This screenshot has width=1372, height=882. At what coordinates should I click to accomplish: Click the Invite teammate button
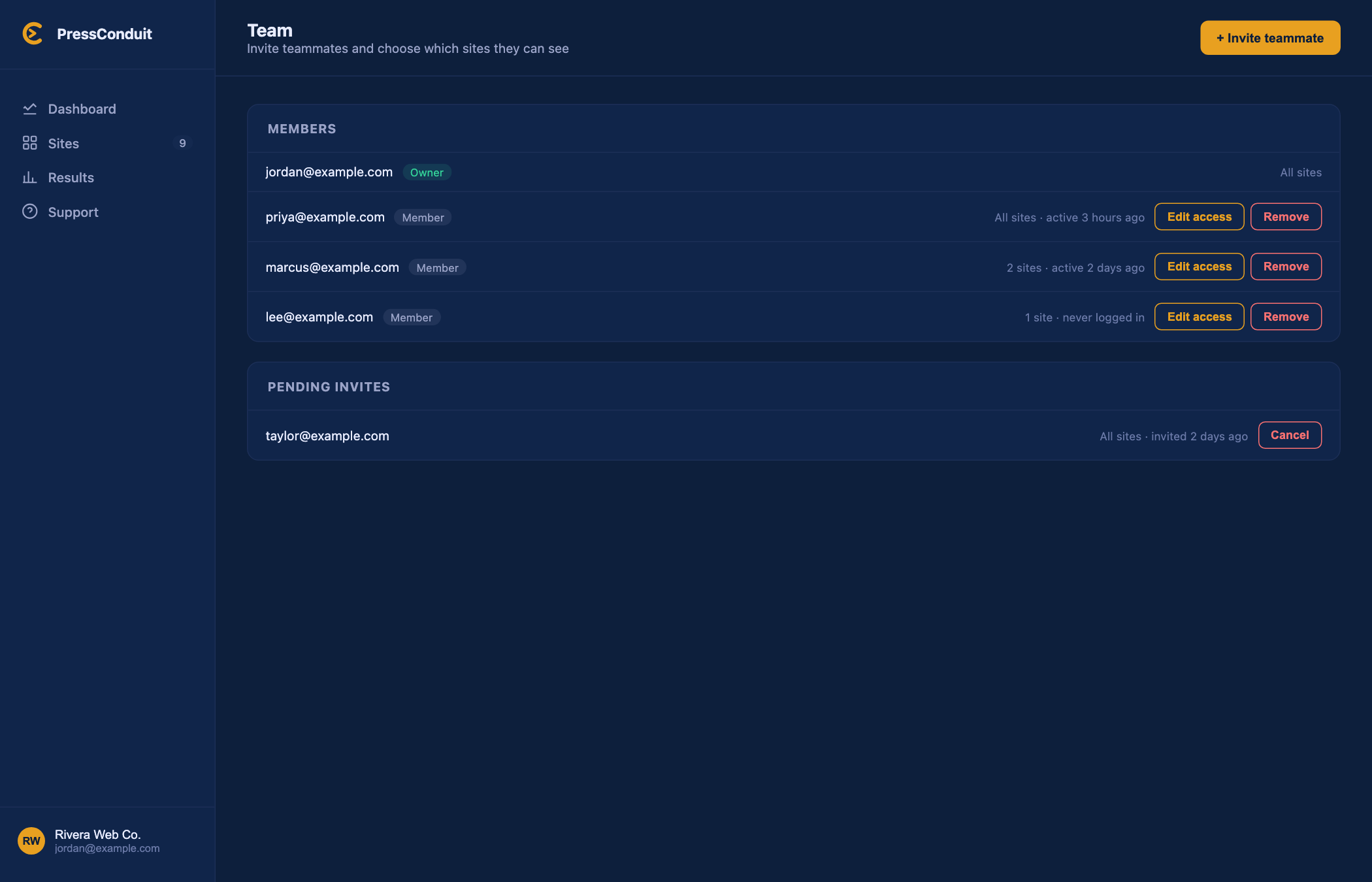coord(1270,38)
